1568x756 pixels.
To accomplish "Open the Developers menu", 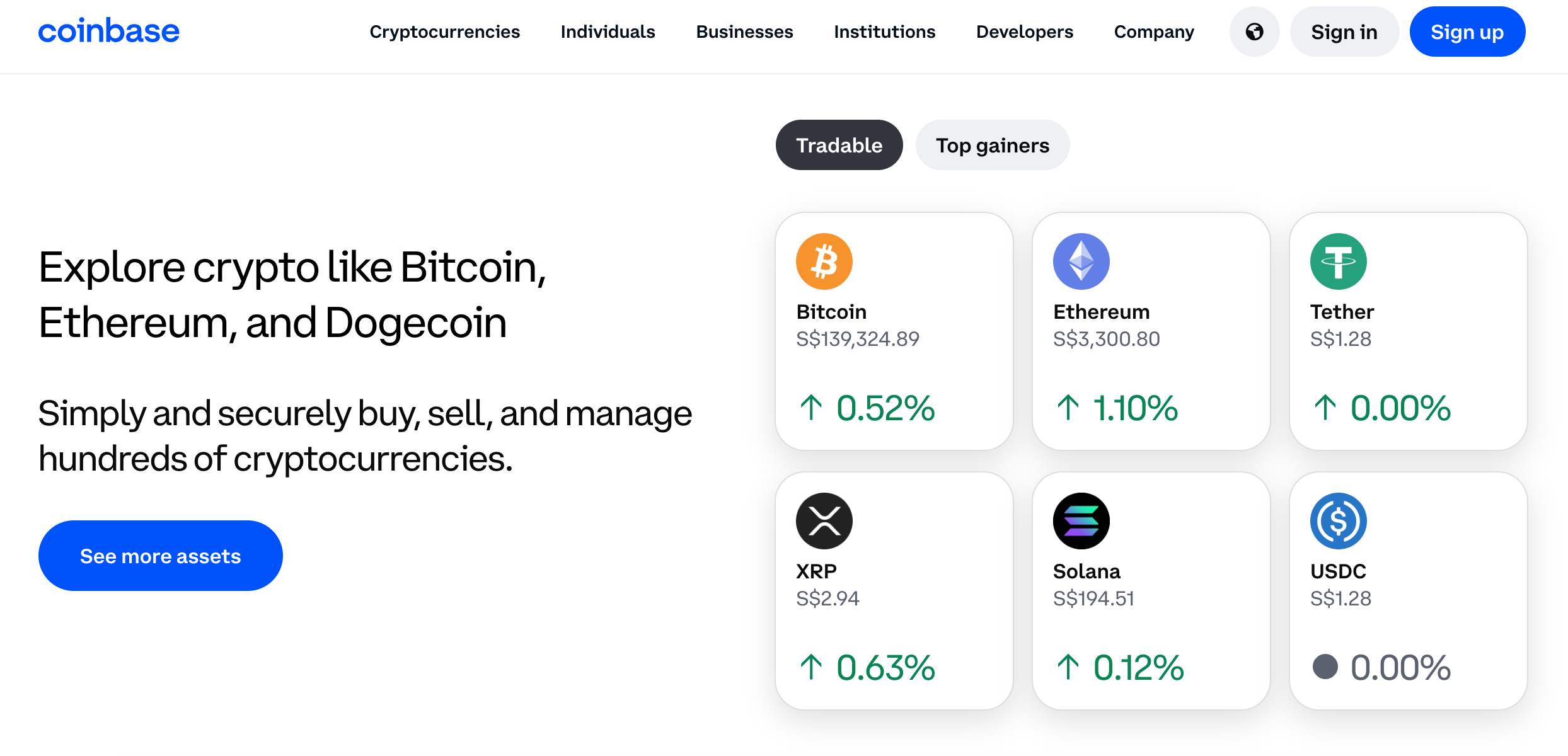I will pos(1025,31).
